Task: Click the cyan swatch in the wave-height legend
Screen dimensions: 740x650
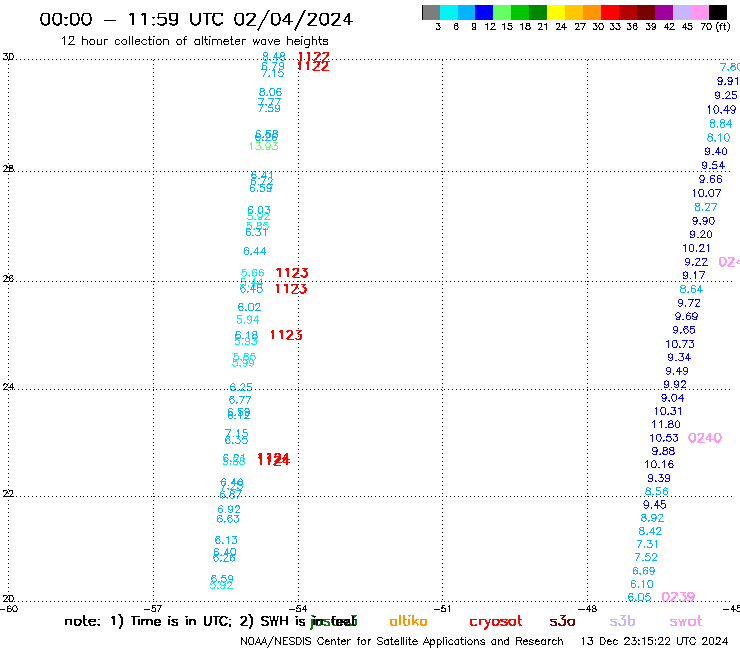Action: 449,12
